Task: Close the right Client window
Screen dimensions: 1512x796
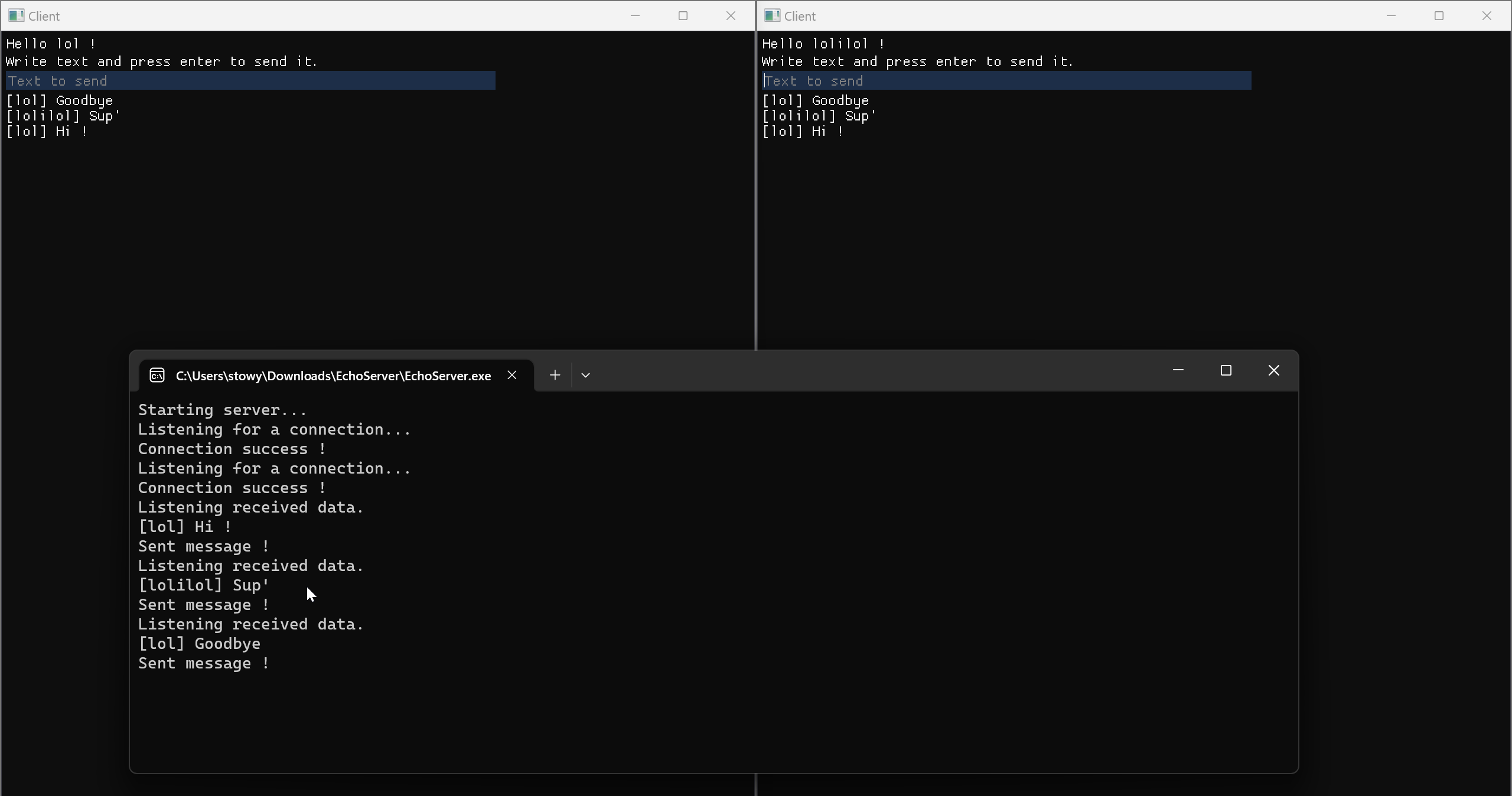Action: coord(1487,16)
